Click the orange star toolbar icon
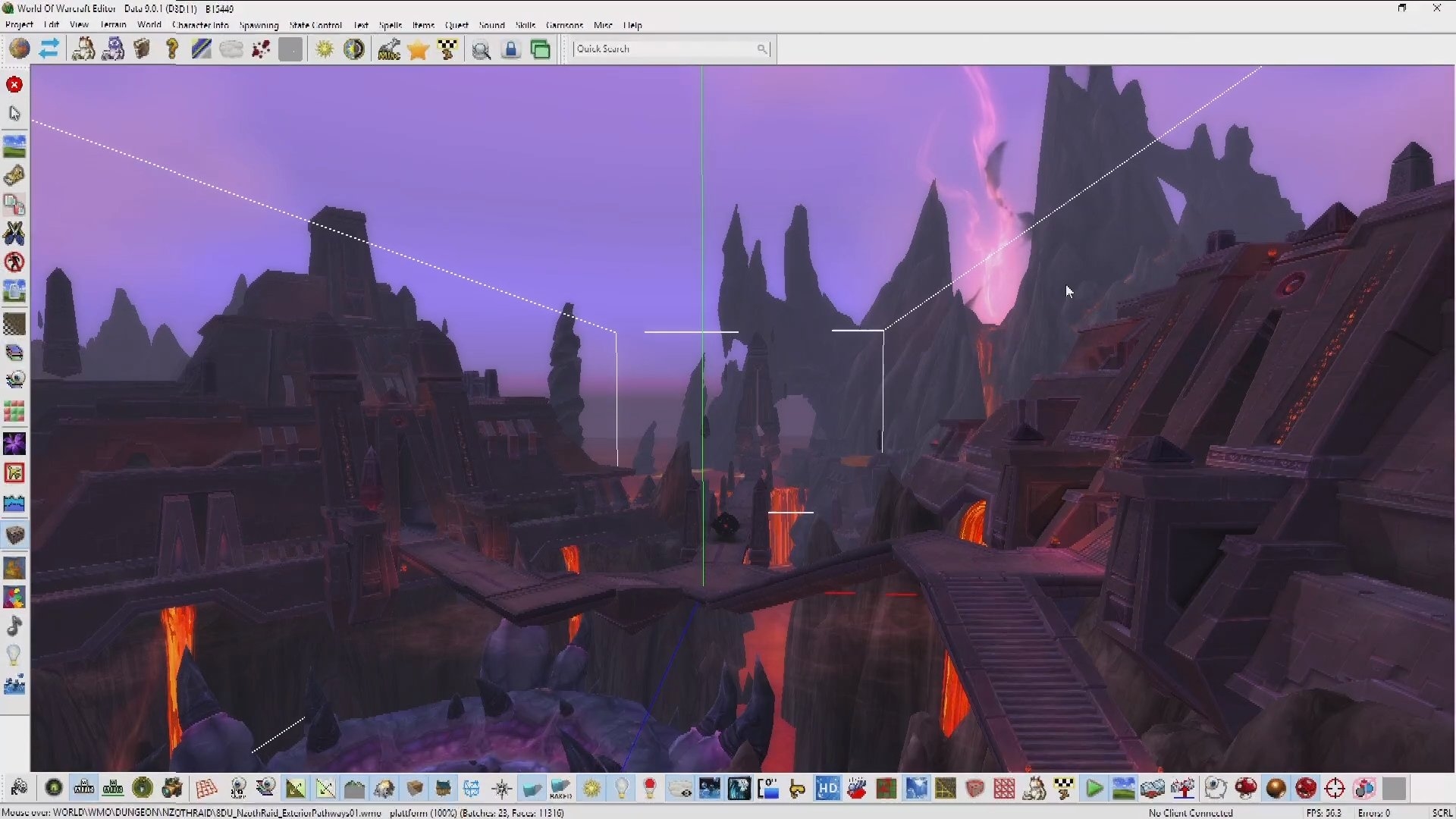 click(x=418, y=49)
